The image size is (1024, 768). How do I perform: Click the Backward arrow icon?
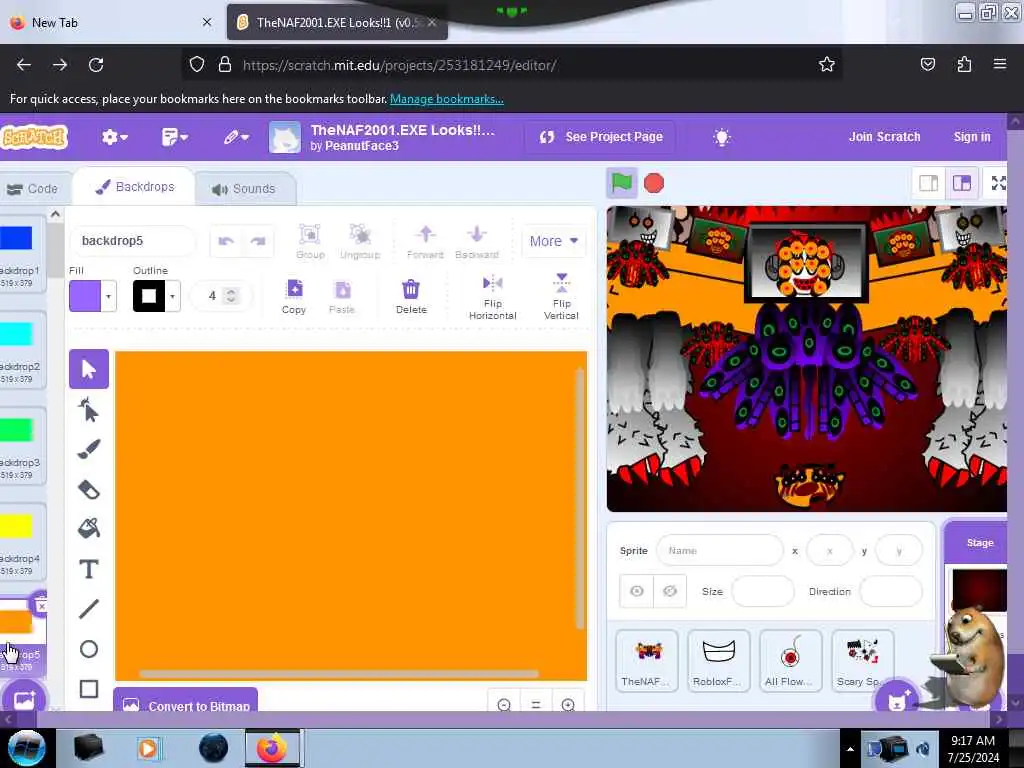coord(477,241)
